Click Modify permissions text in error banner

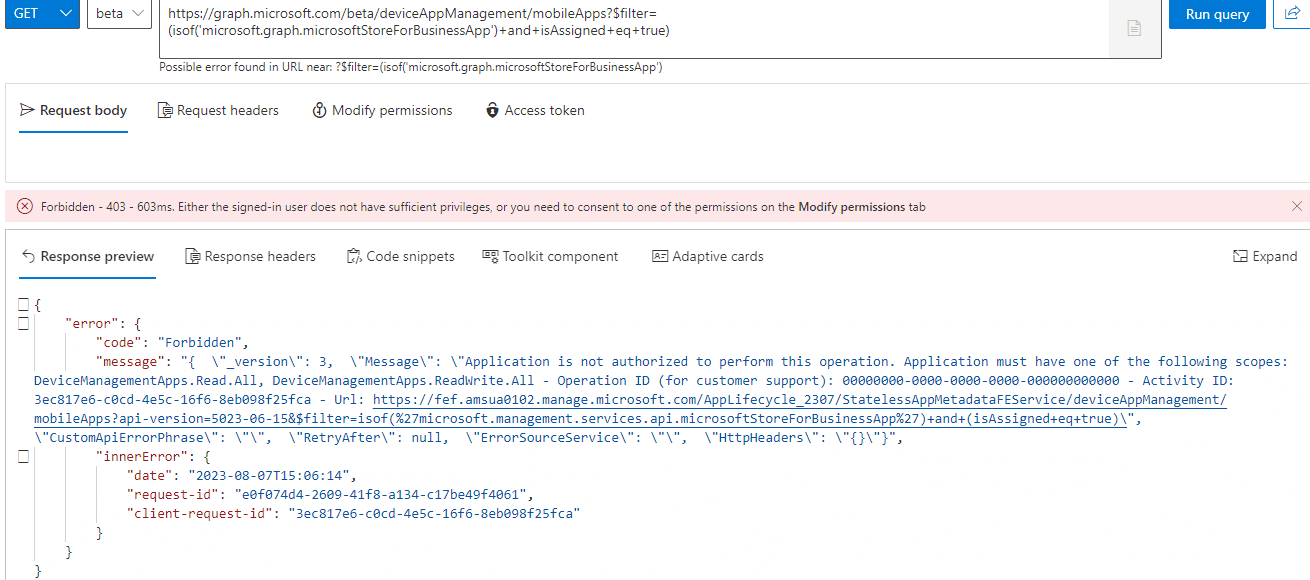pyautogui.click(x=852, y=207)
